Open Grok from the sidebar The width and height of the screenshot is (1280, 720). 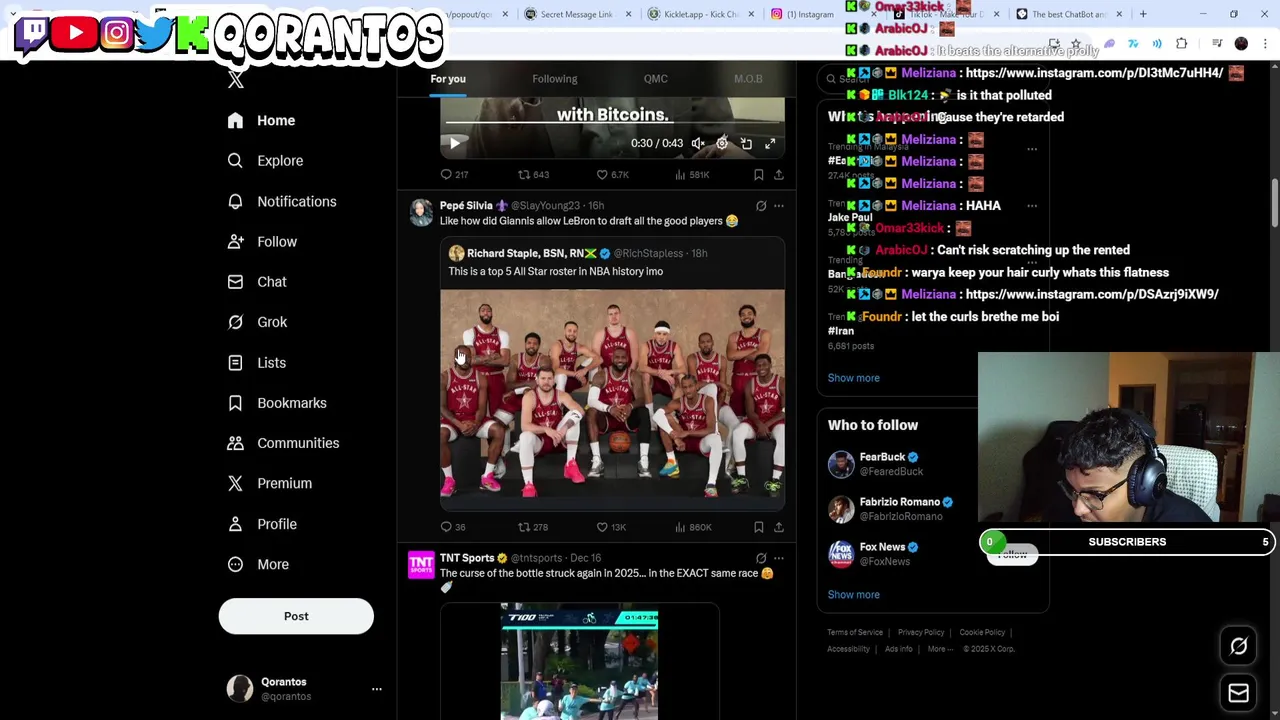[257, 322]
